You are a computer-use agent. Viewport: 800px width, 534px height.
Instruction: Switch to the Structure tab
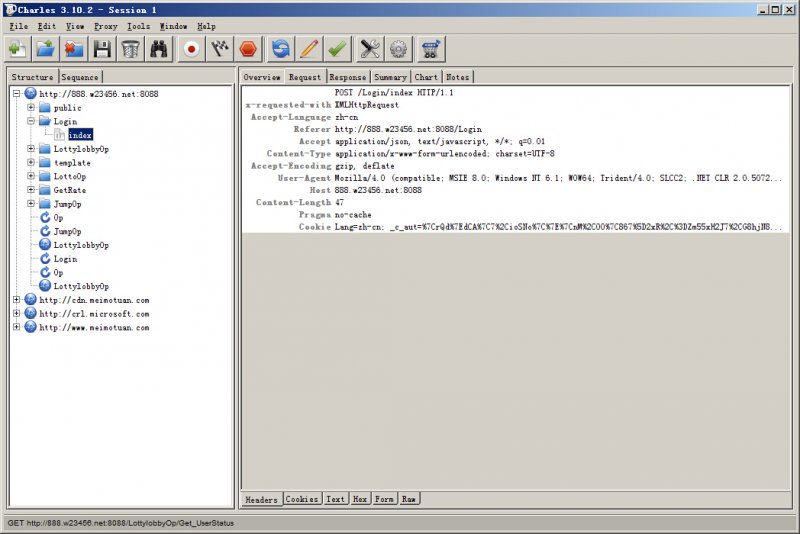(33, 77)
